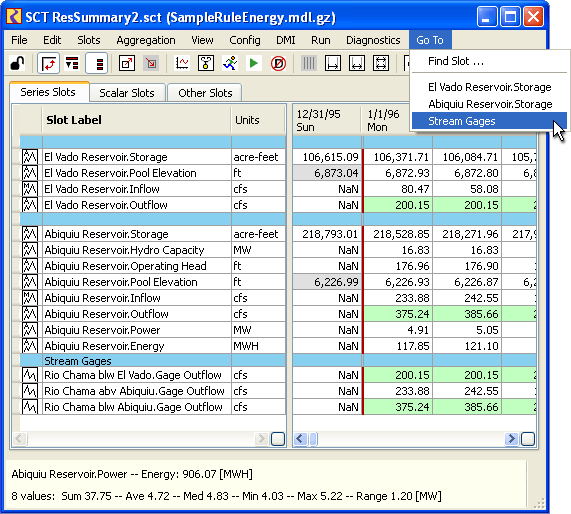Click the fit all columns icon
Image resolution: width=571 pixels, height=514 pixels.
pos(381,64)
